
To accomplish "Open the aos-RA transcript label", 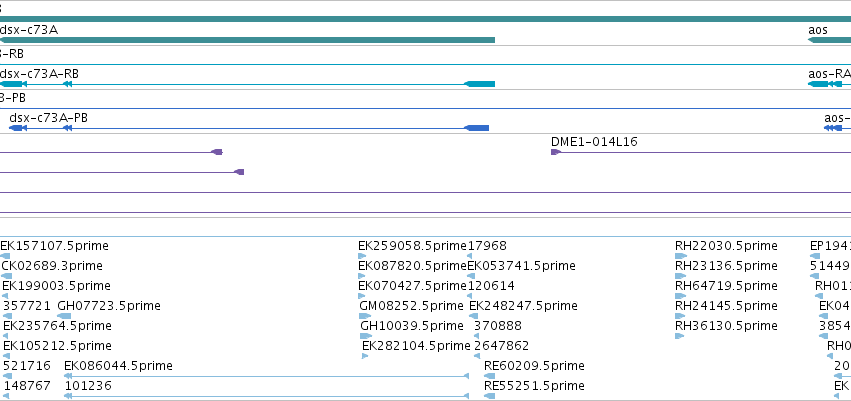I will point(829,74).
